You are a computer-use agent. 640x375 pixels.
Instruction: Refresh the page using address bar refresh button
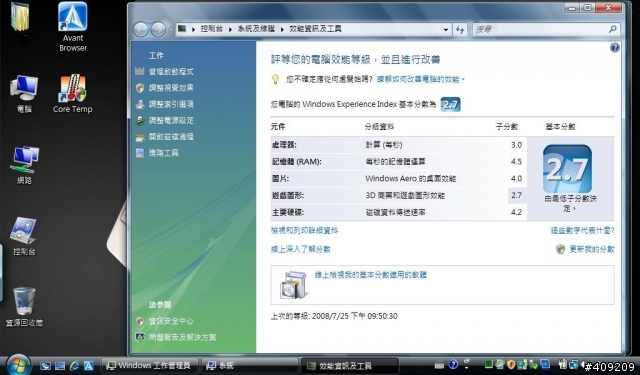click(460, 29)
